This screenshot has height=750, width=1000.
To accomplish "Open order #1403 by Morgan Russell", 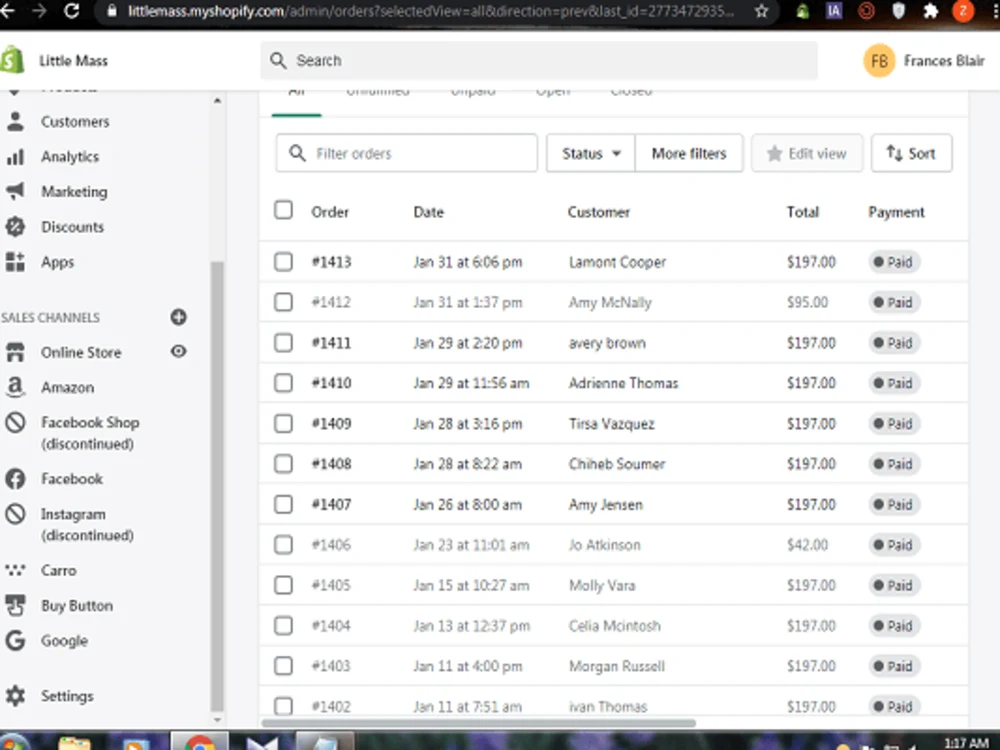I will point(331,666).
